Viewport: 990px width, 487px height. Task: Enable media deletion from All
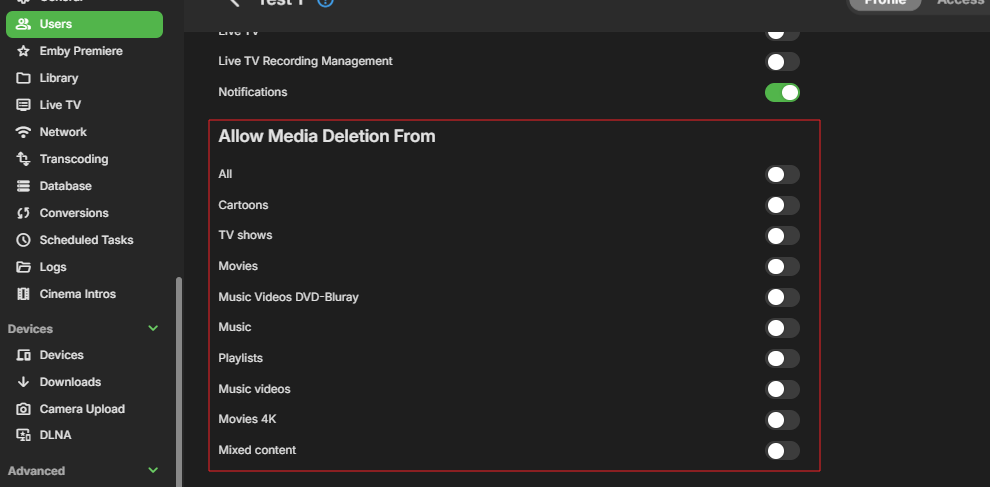pos(782,174)
